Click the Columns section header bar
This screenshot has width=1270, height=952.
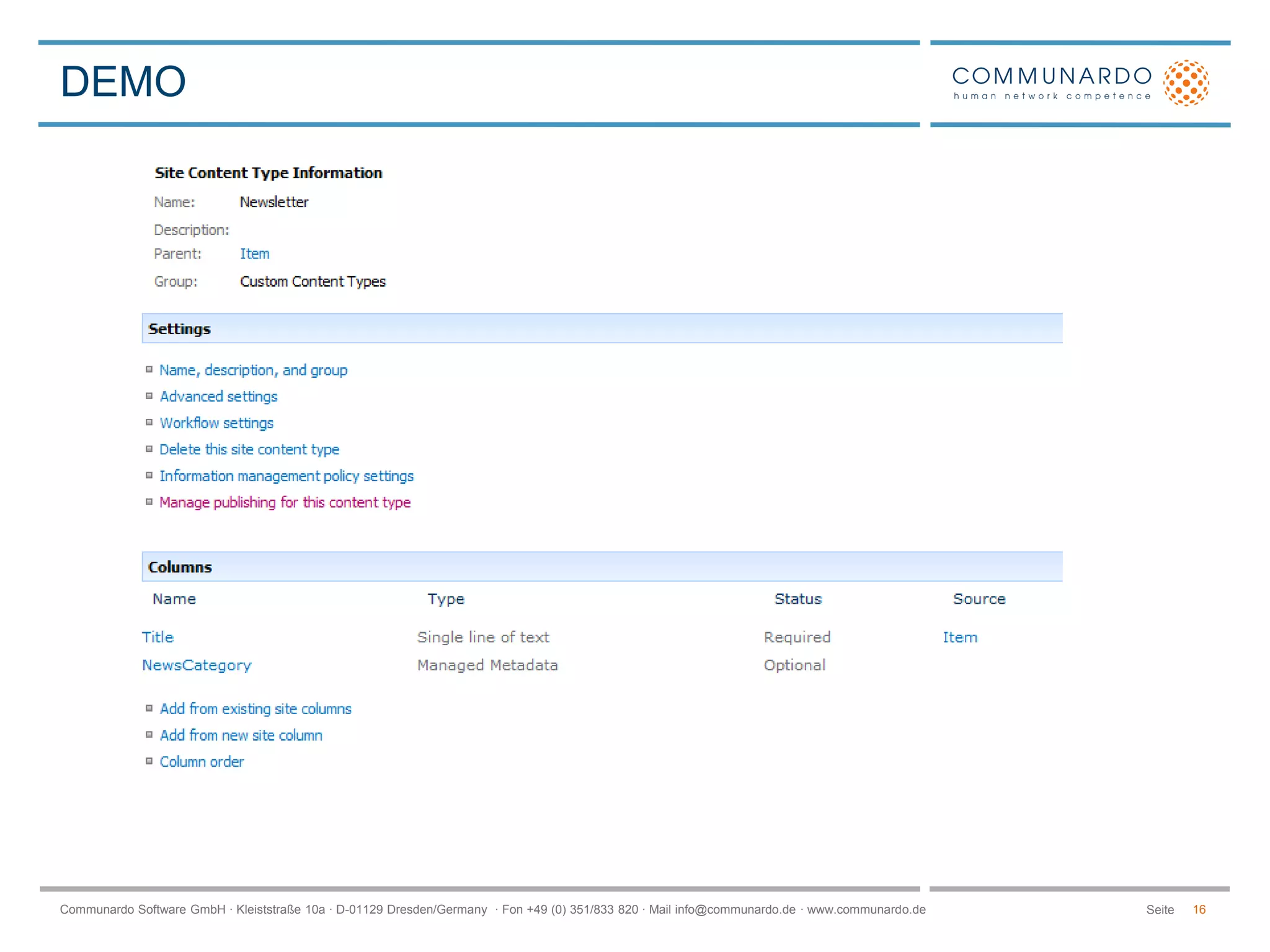[602, 567]
